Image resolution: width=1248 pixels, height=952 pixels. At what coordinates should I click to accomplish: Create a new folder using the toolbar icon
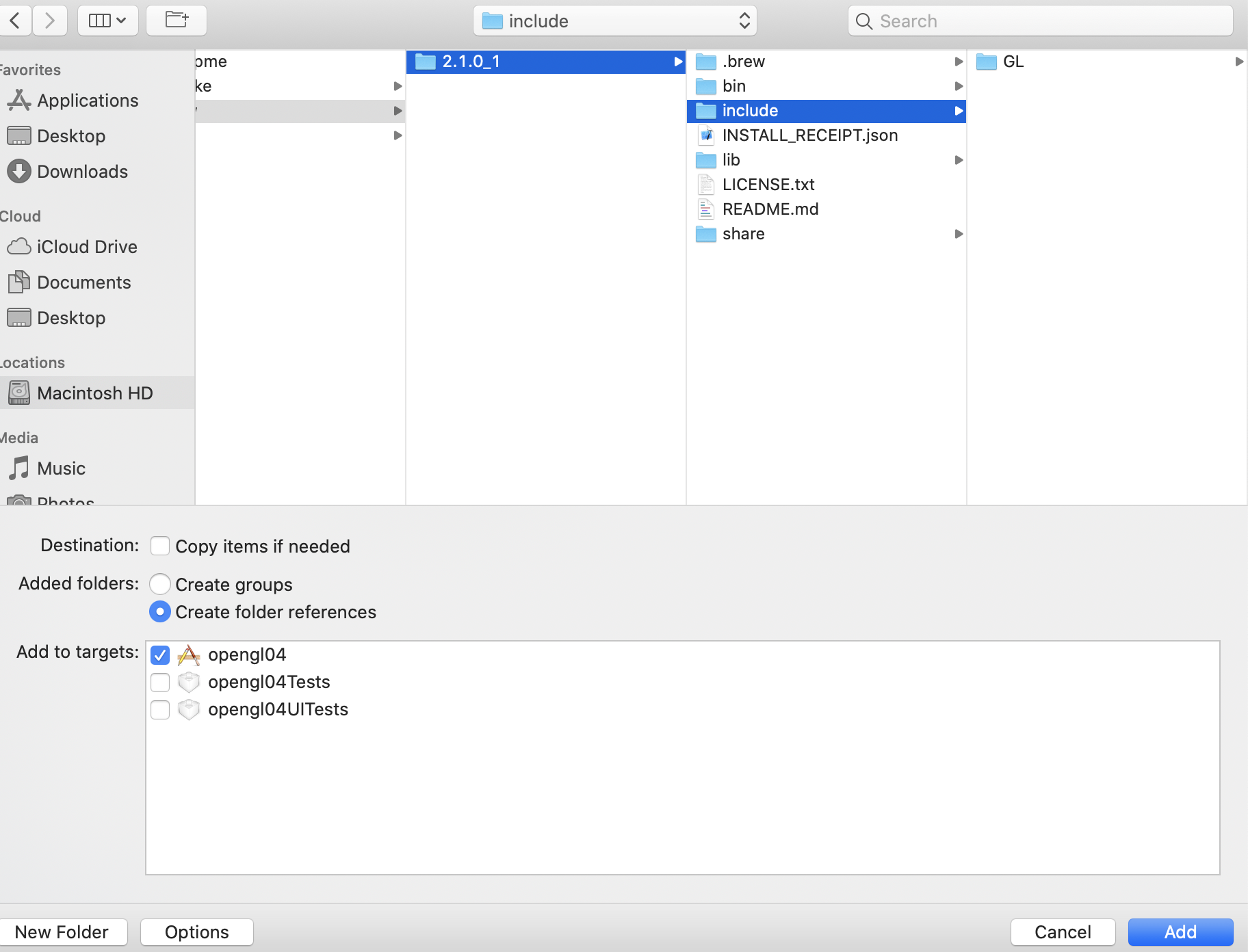176,20
